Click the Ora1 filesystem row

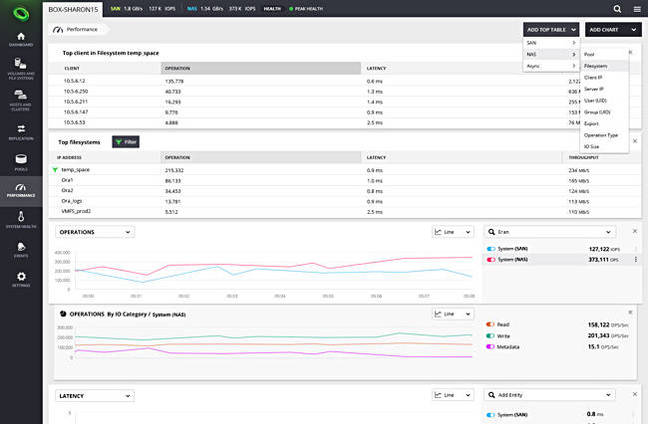(x=345, y=181)
